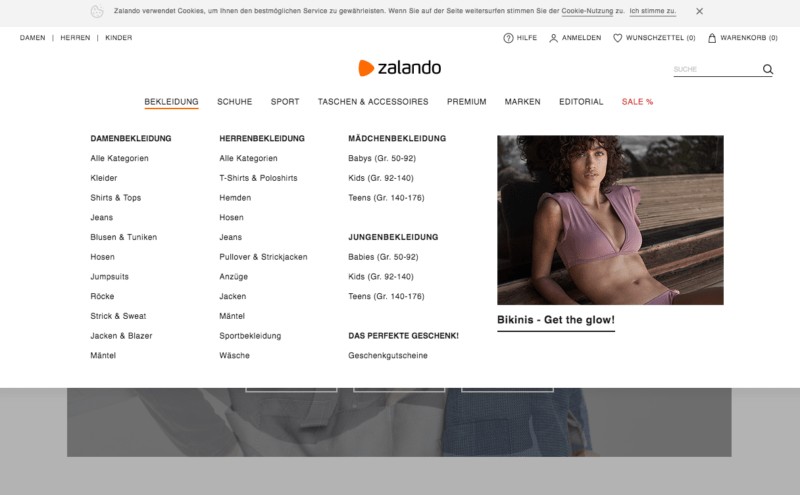Open the Schuhe menu tab
This screenshot has height=495, width=800.
[235, 102]
